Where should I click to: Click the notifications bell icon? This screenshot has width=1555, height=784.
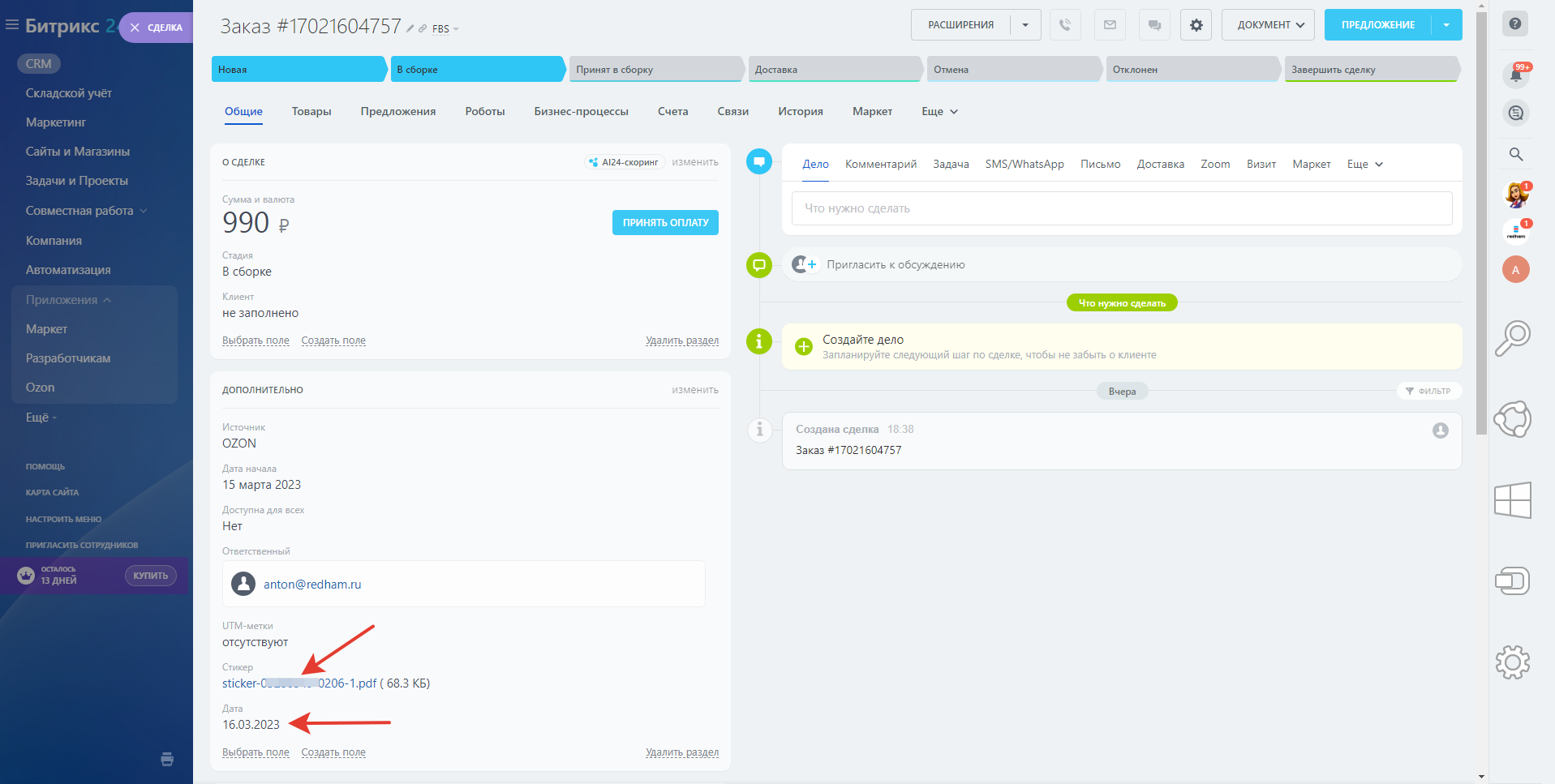1515,75
